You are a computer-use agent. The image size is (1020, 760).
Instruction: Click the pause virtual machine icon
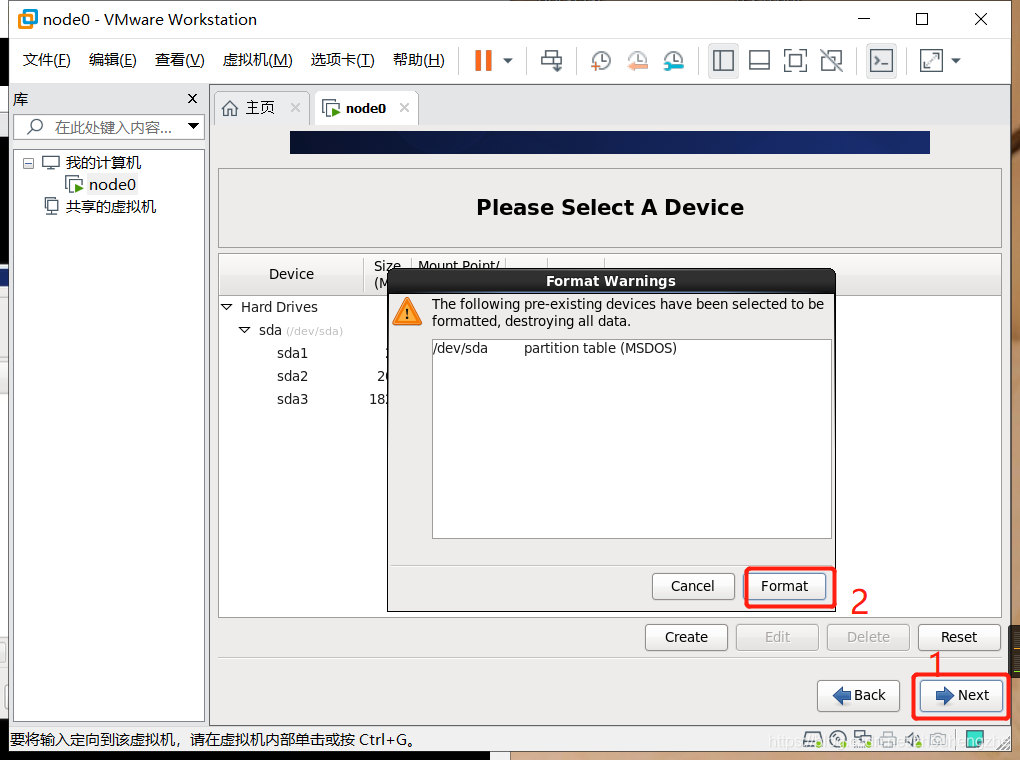click(483, 61)
